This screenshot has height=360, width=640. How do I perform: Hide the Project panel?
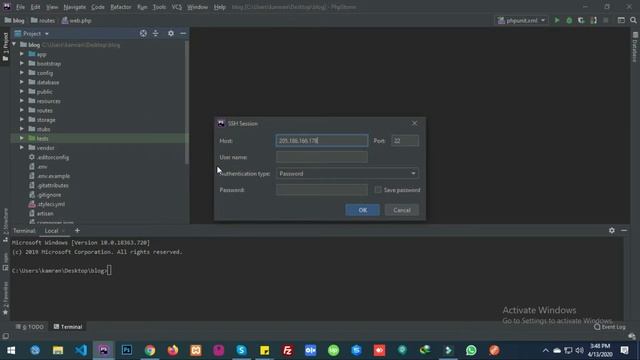pos(183,33)
